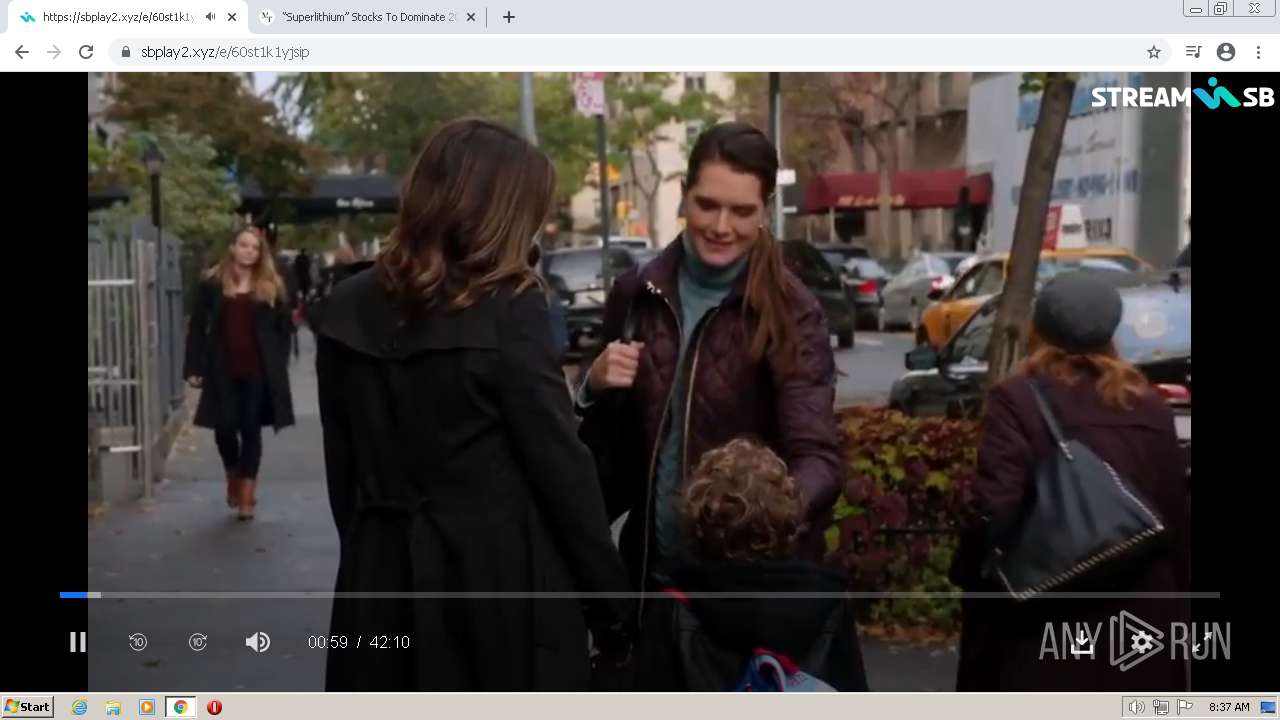The height and width of the screenshot is (720, 1280).
Task: Open Chrome three-dot menu
Action: click(1258, 52)
